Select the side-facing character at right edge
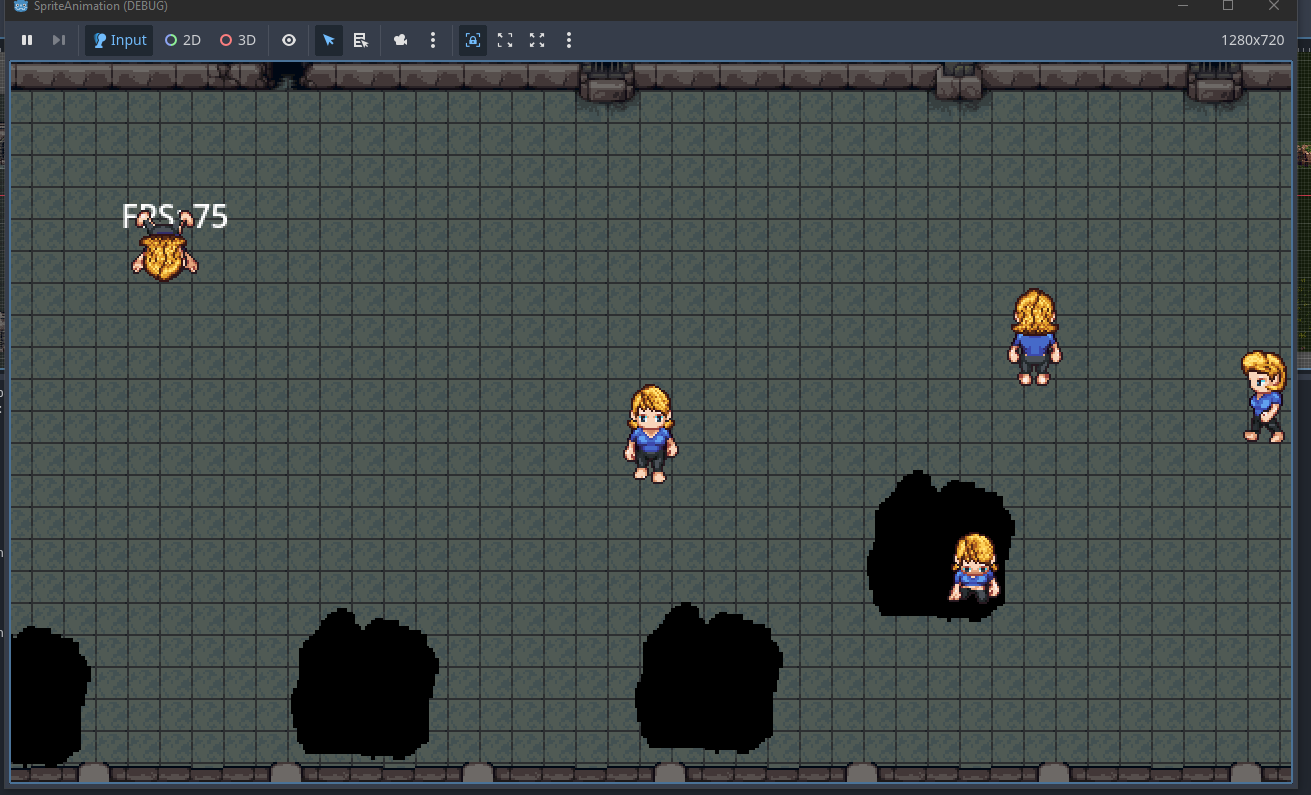Screen dimensions: 1311x795 (x=1264, y=396)
